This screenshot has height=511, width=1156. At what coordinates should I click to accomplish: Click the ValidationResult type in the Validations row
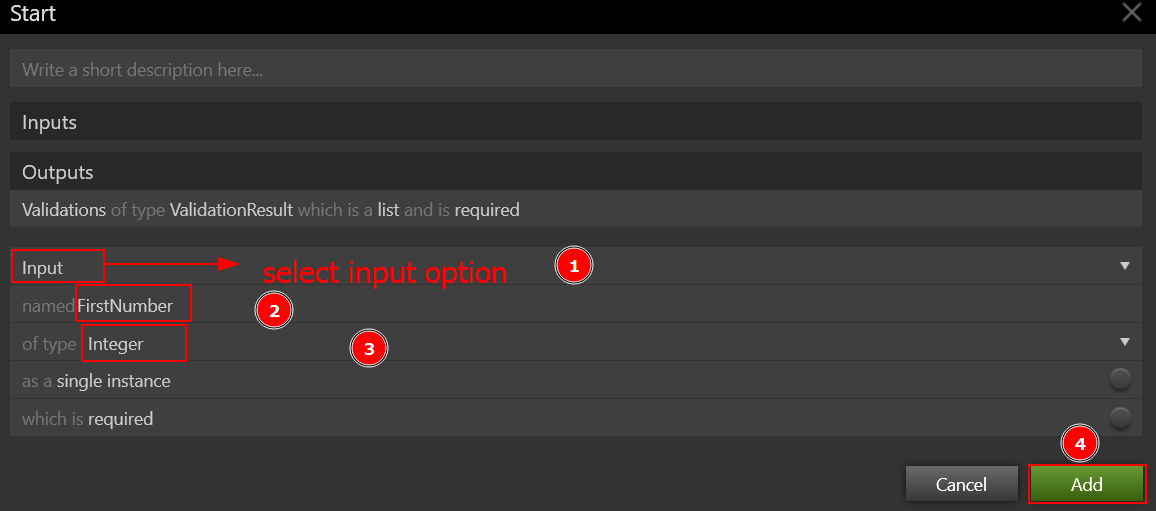[231, 210]
